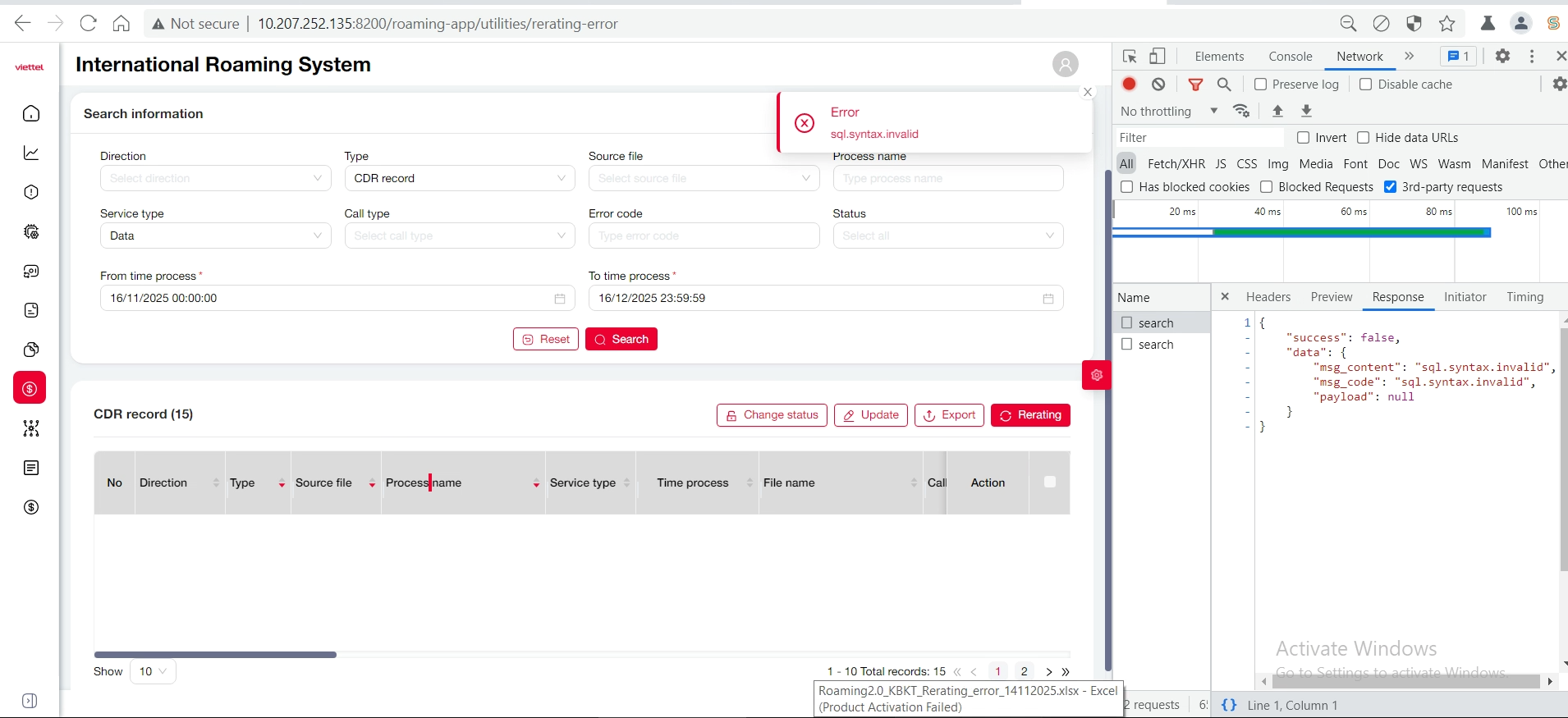
Task: Switch to the Console tab
Action: pyautogui.click(x=1290, y=57)
